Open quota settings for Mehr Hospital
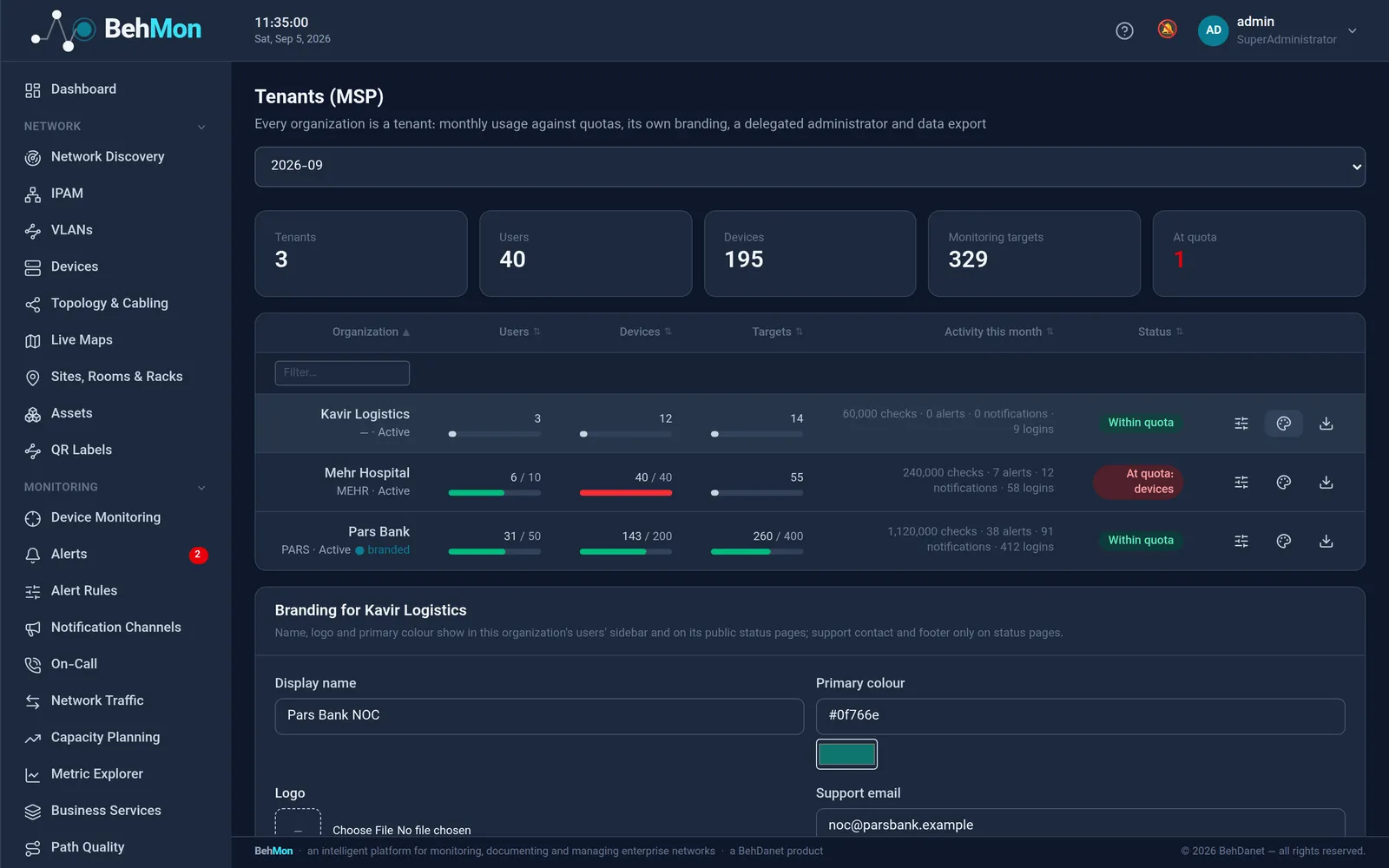Viewport: 1389px width, 868px height. tap(1241, 483)
